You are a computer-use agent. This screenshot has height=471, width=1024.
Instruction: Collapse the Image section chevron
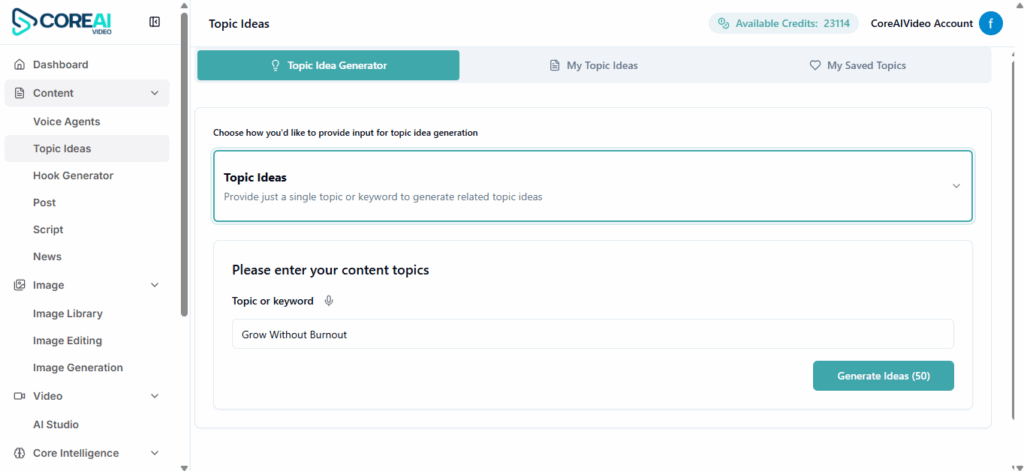point(154,285)
